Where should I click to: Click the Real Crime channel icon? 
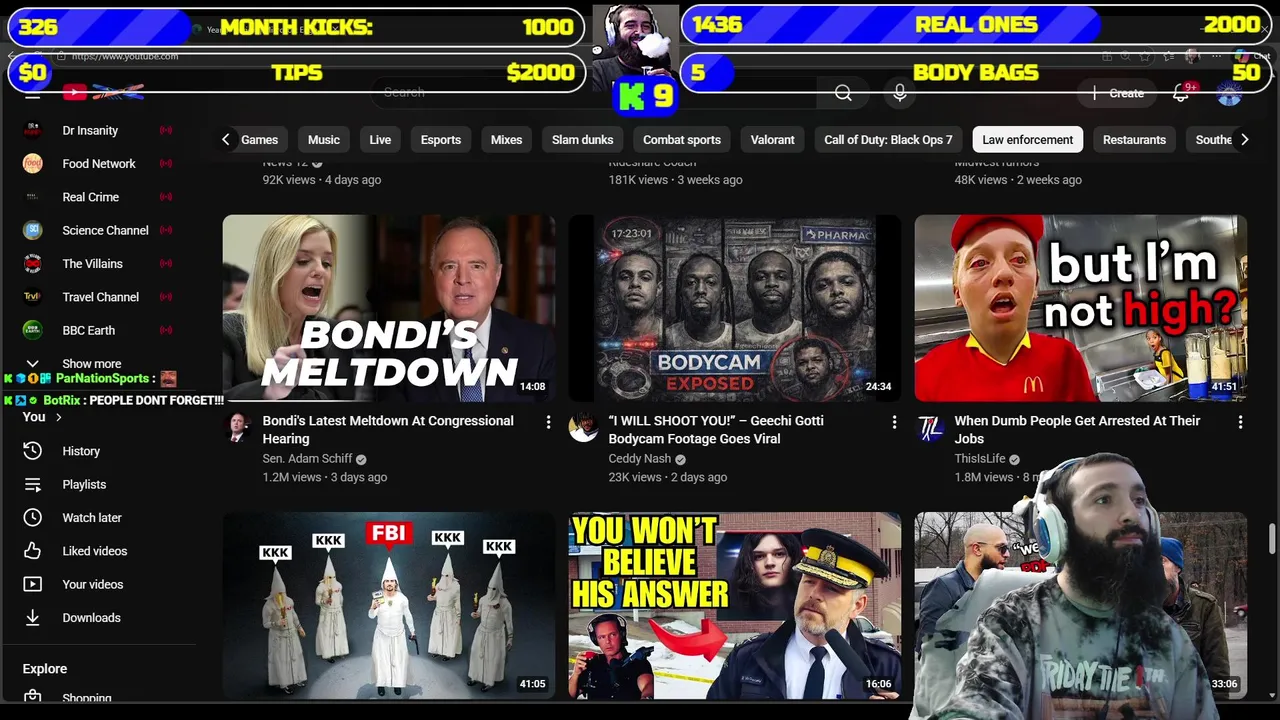(32, 197)
